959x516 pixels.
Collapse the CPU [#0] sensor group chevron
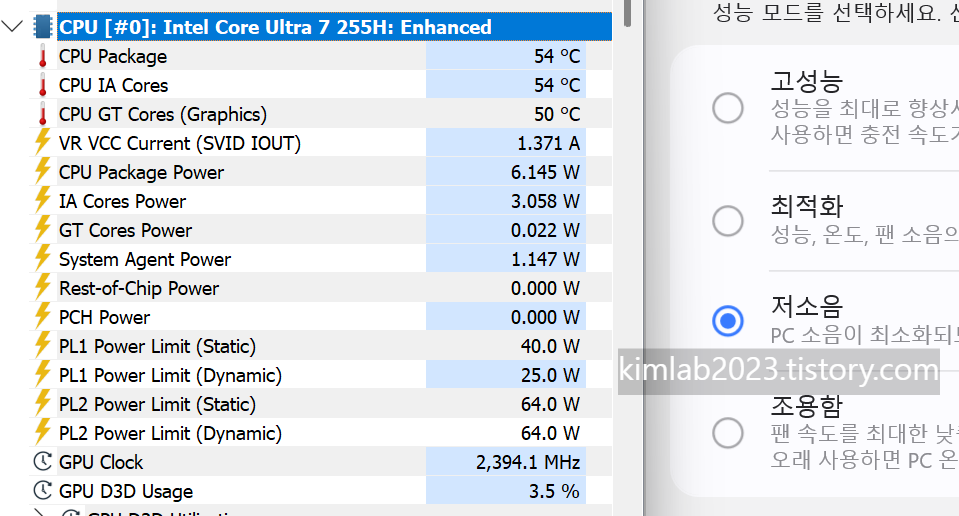click(x=12, y=26)
